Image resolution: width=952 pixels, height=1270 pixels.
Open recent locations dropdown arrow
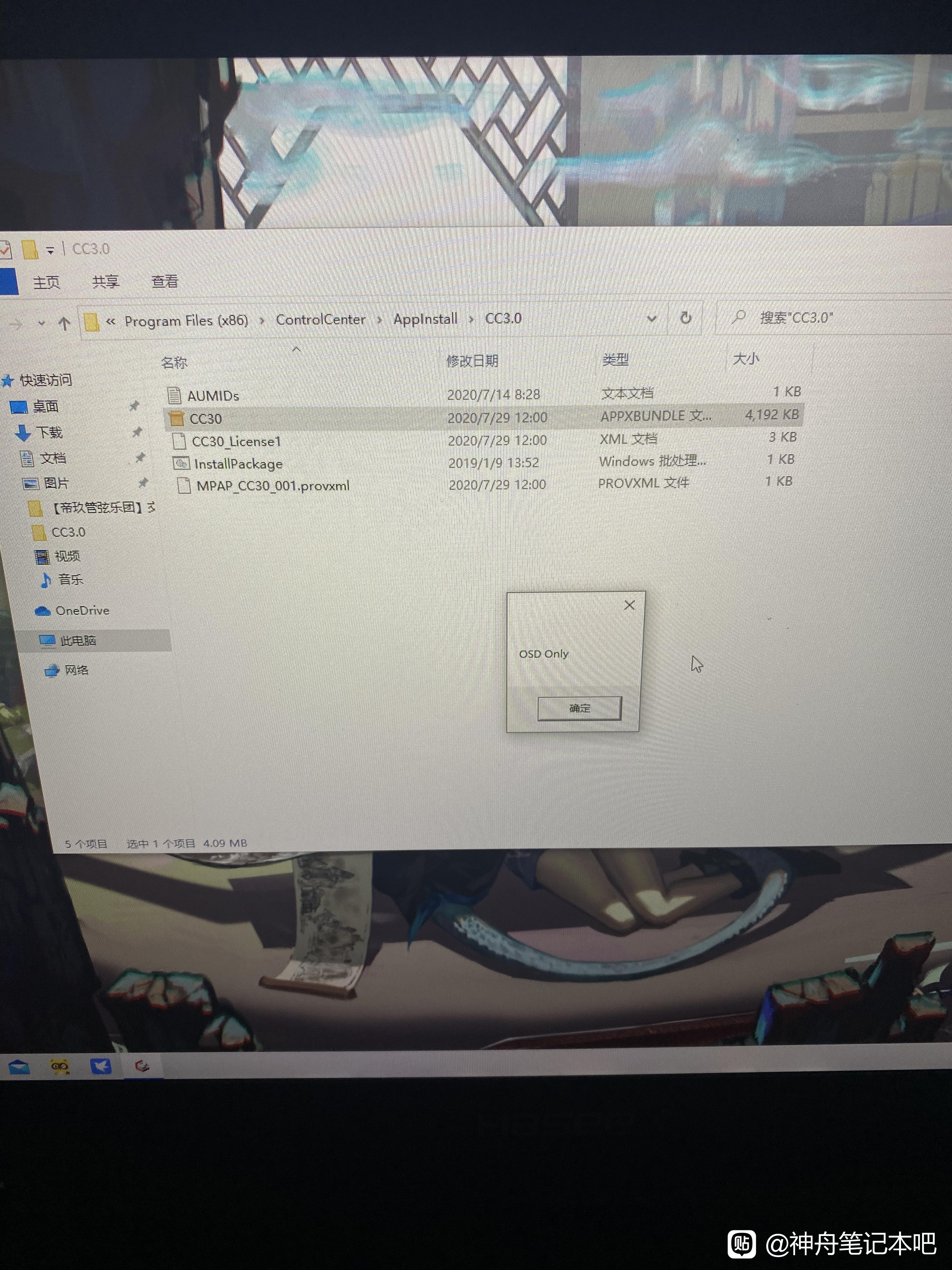[41, 324]
